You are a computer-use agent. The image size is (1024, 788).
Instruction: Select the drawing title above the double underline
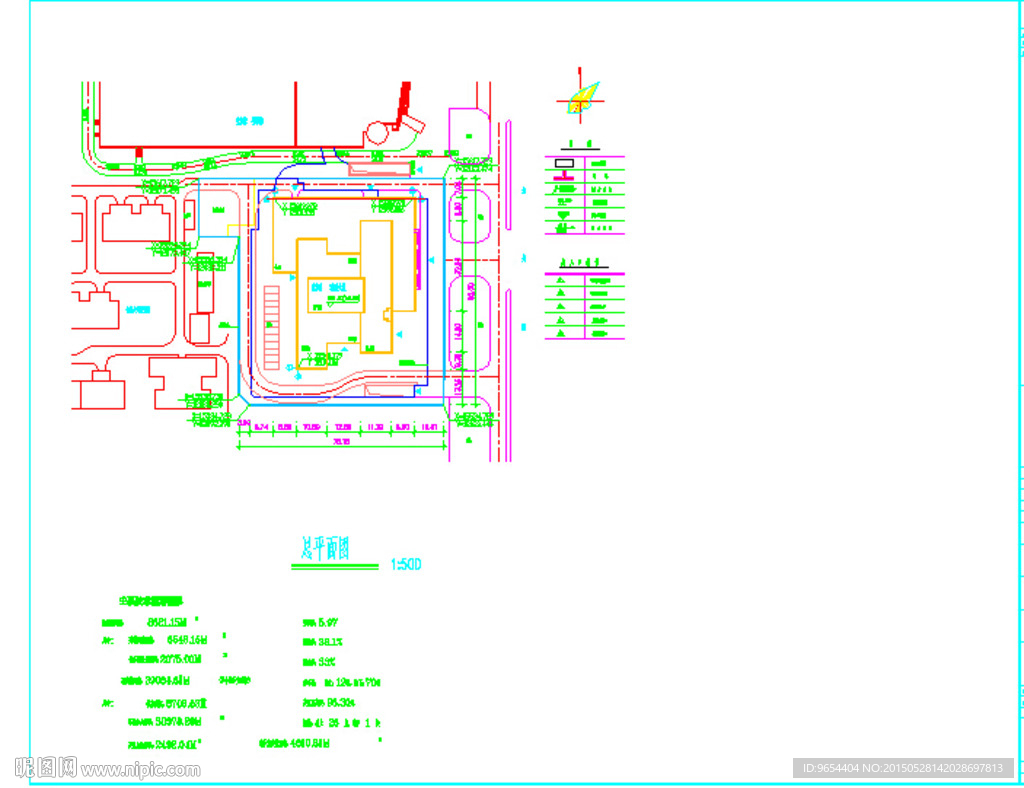click(x=326, y=548)
